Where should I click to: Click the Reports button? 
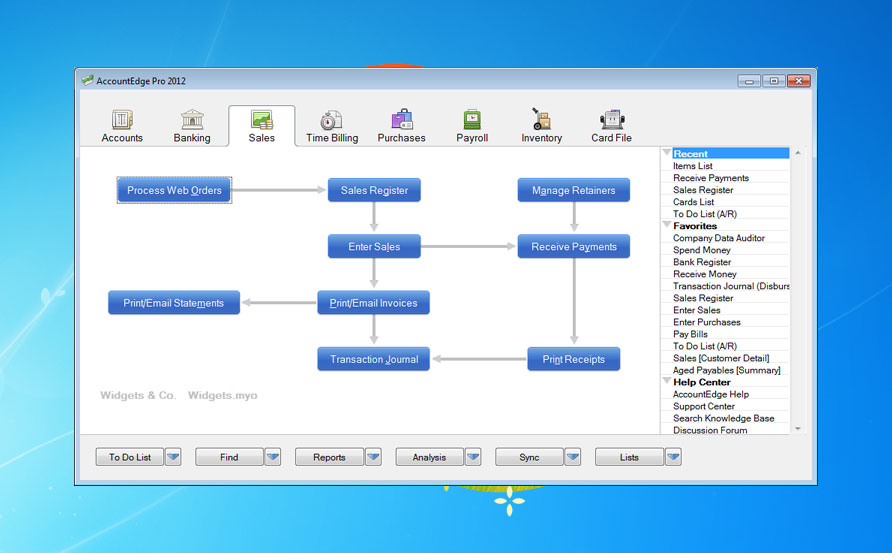(329, 457)
